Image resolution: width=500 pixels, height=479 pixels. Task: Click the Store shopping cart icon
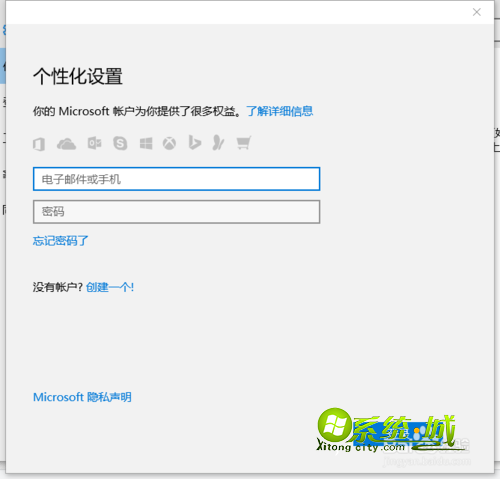click(x=244, y=143)
